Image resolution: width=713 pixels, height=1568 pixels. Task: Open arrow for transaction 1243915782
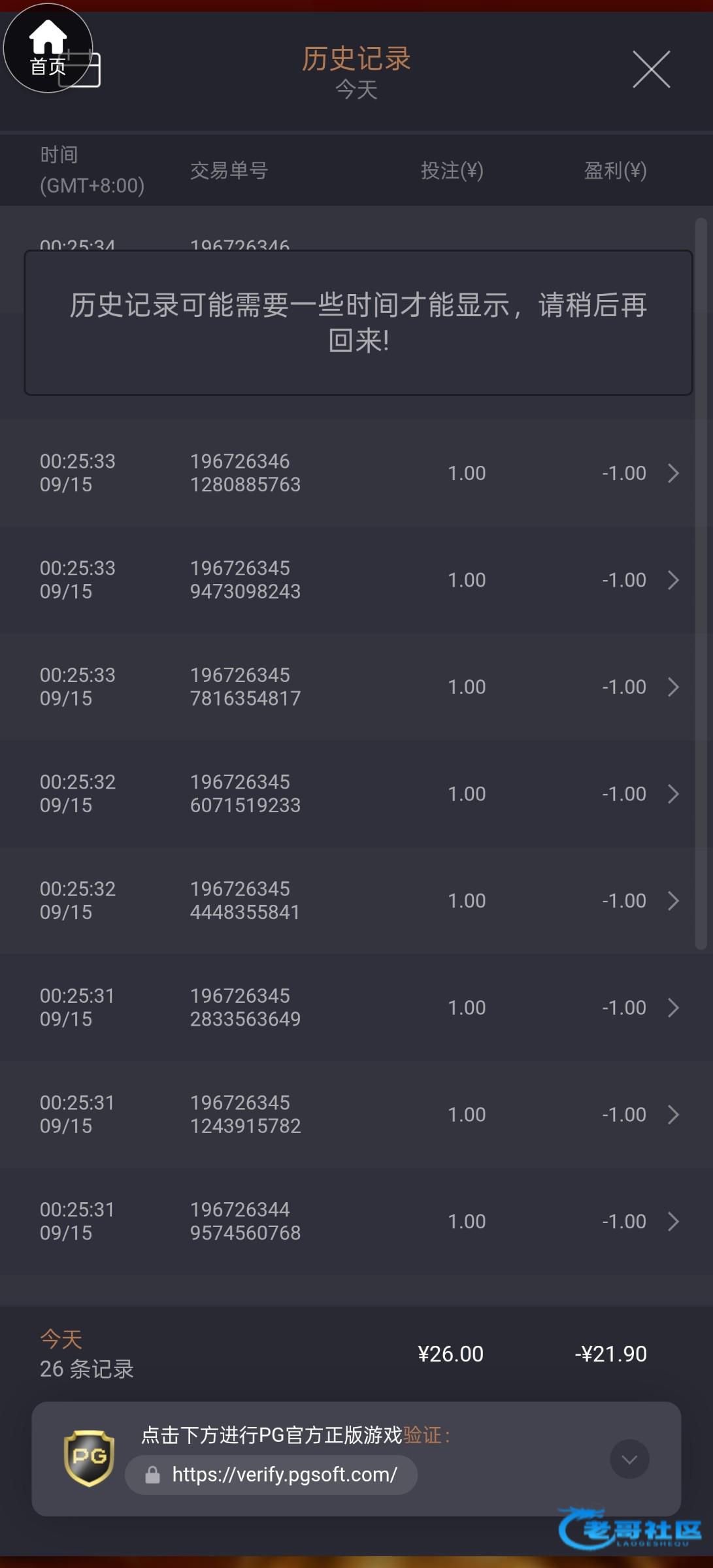pos(673,1115)
